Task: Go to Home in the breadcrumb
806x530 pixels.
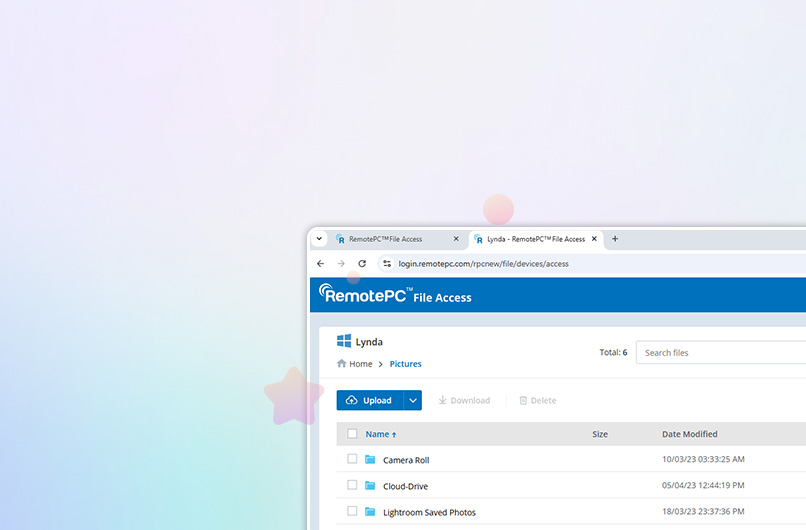Action: pos(361,364)
